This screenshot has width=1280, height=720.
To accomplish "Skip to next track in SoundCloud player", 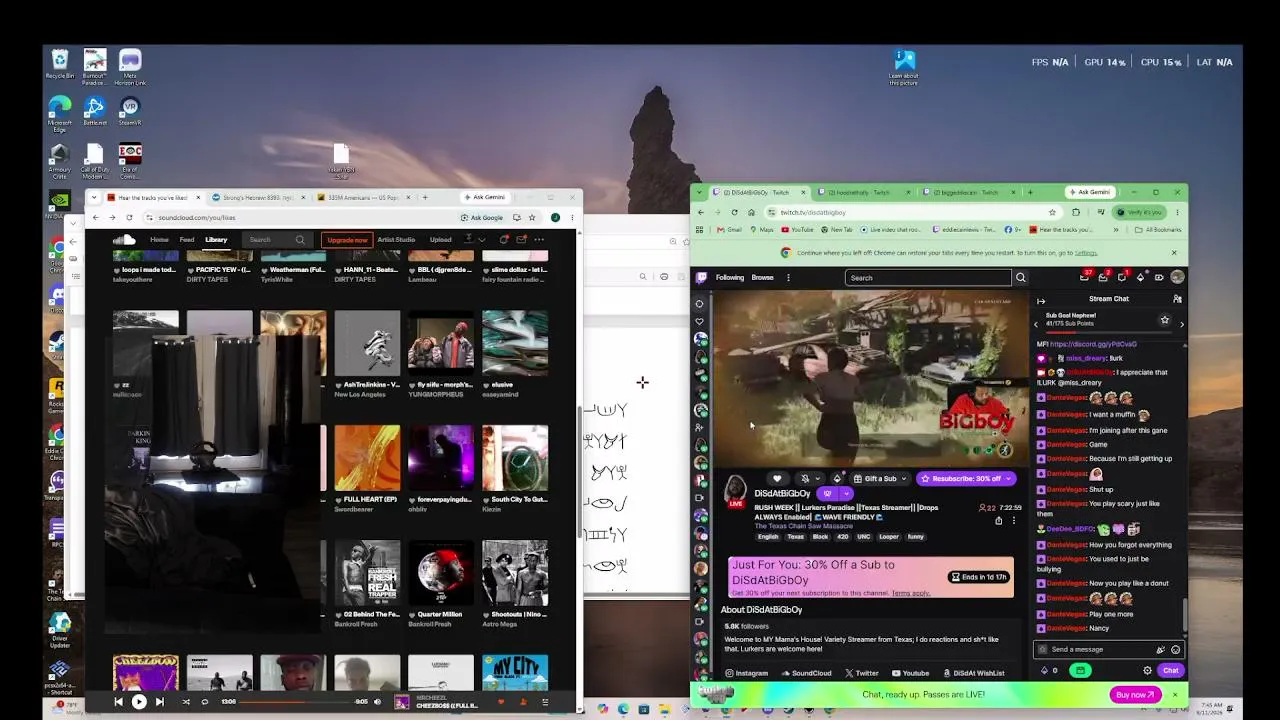I will [x=159, y=702].
